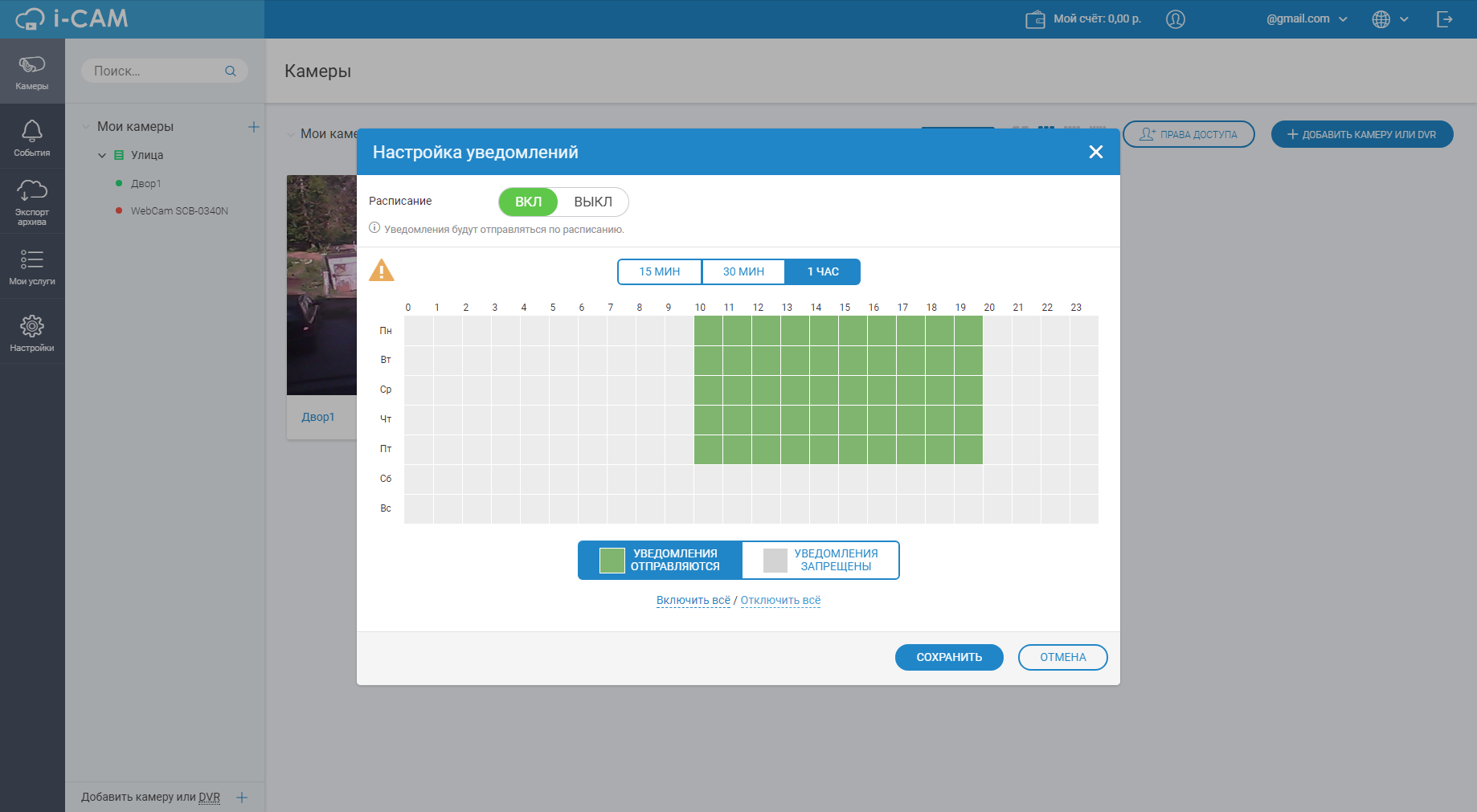The height and width of the screenshot is (812, 1477).
Task: Select the 1 ЧАС interval tab
Action: [x=823, y=271]
